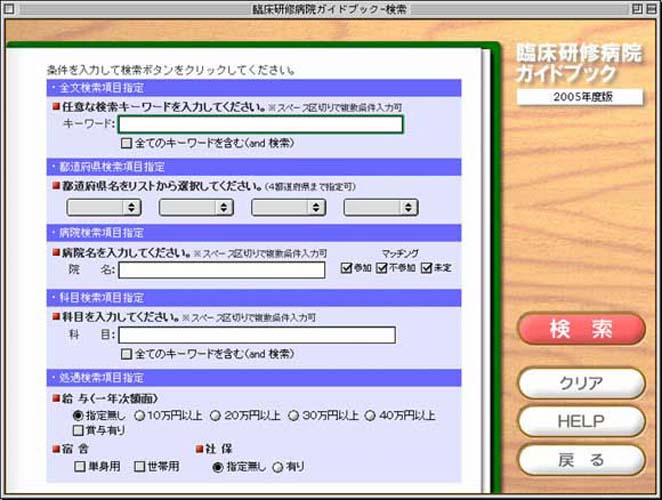Expand the fourth prefecture dropdown
The image size is (662, 500).
click(380, 207)
